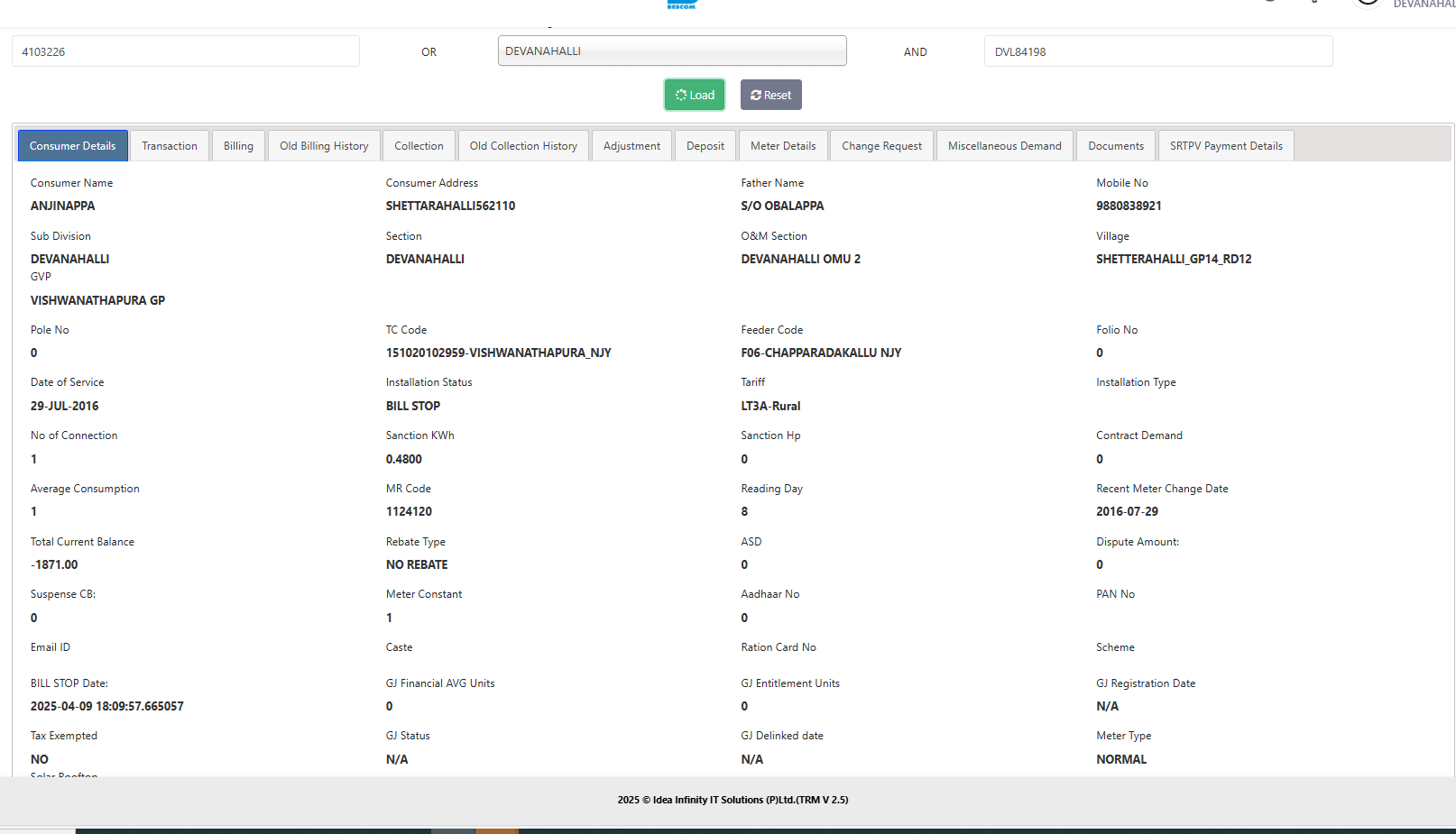
Task: Click the Section value DEVANAHALLI
Action: (426, 259)
